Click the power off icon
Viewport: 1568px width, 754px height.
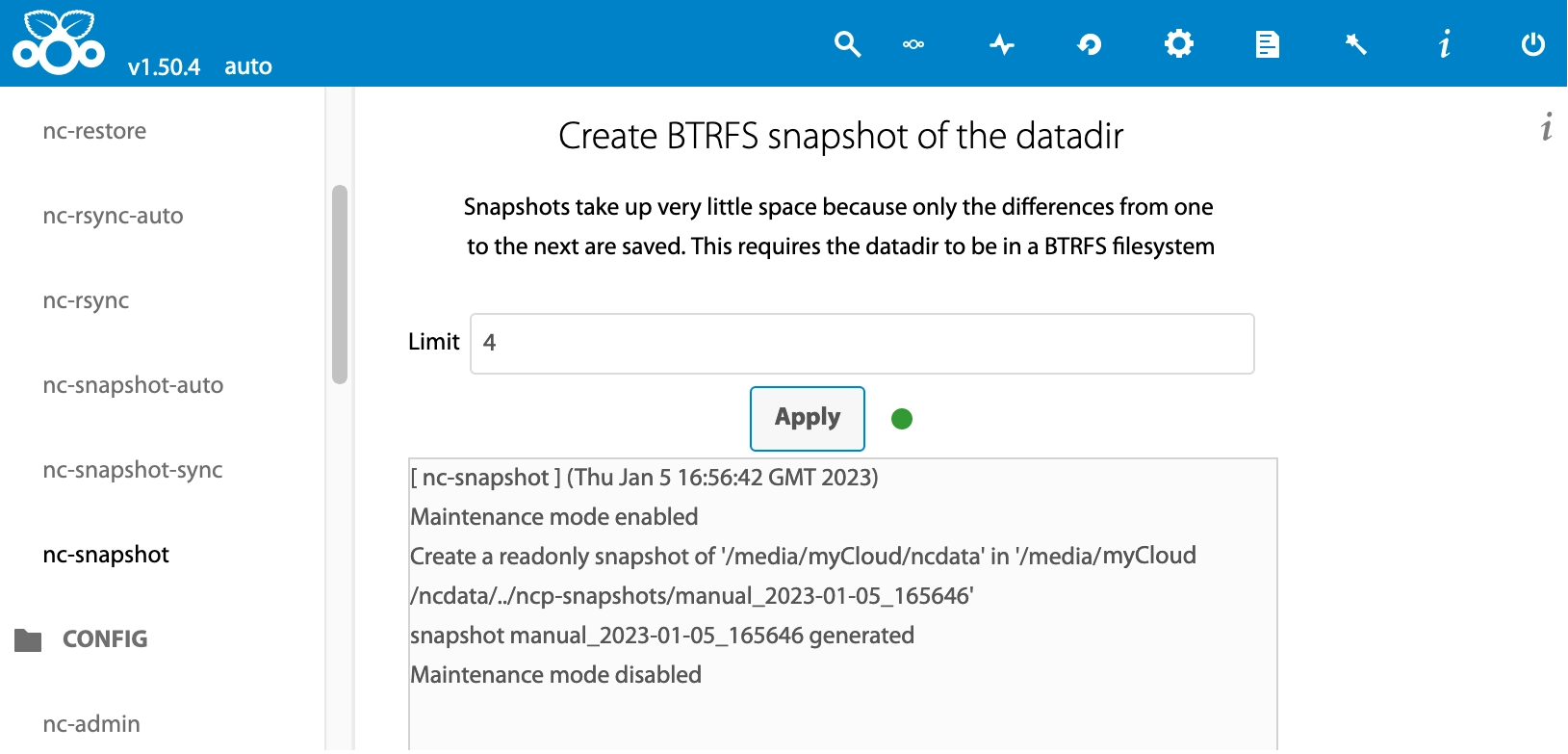[x=1532, y=44]
